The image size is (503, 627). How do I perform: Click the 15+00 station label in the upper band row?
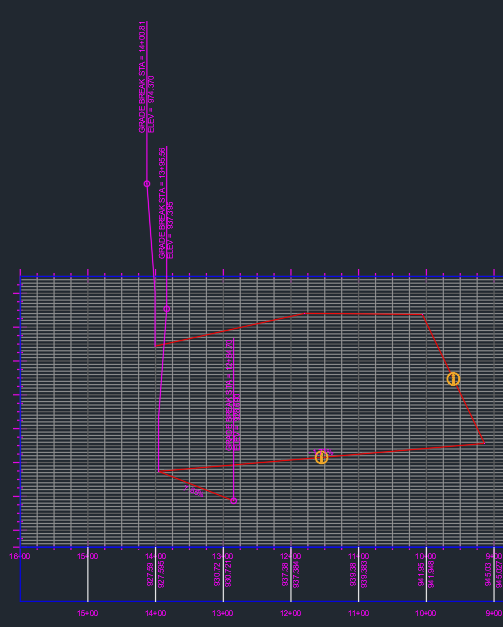[88, 556]
